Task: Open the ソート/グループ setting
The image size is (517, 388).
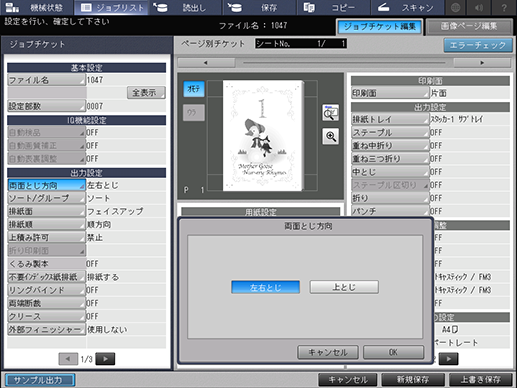Action: (47, 198)
